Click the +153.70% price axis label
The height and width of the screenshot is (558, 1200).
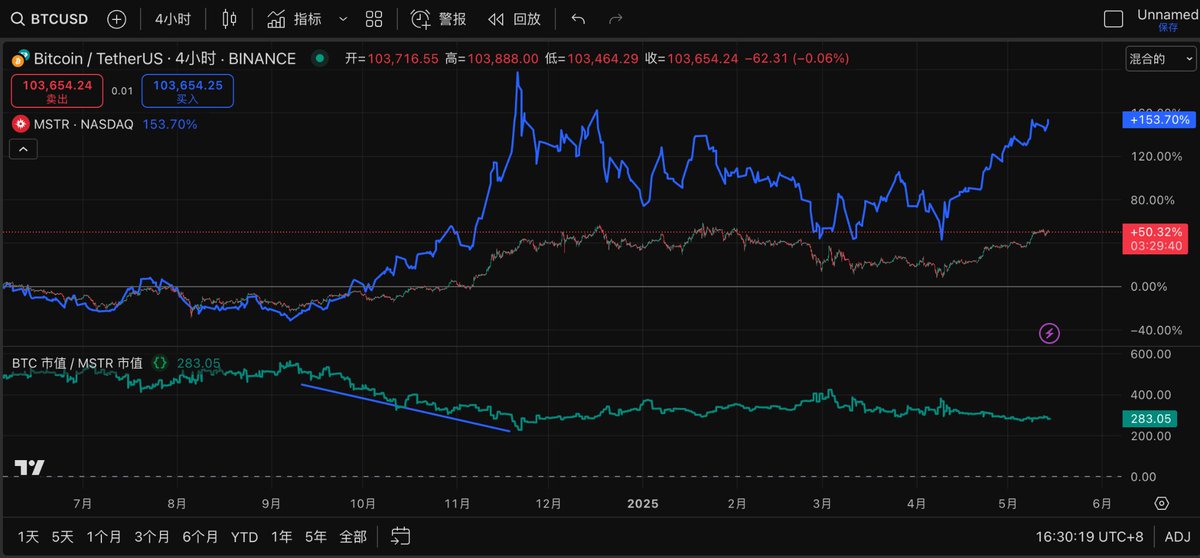(x=1158, y=119)
